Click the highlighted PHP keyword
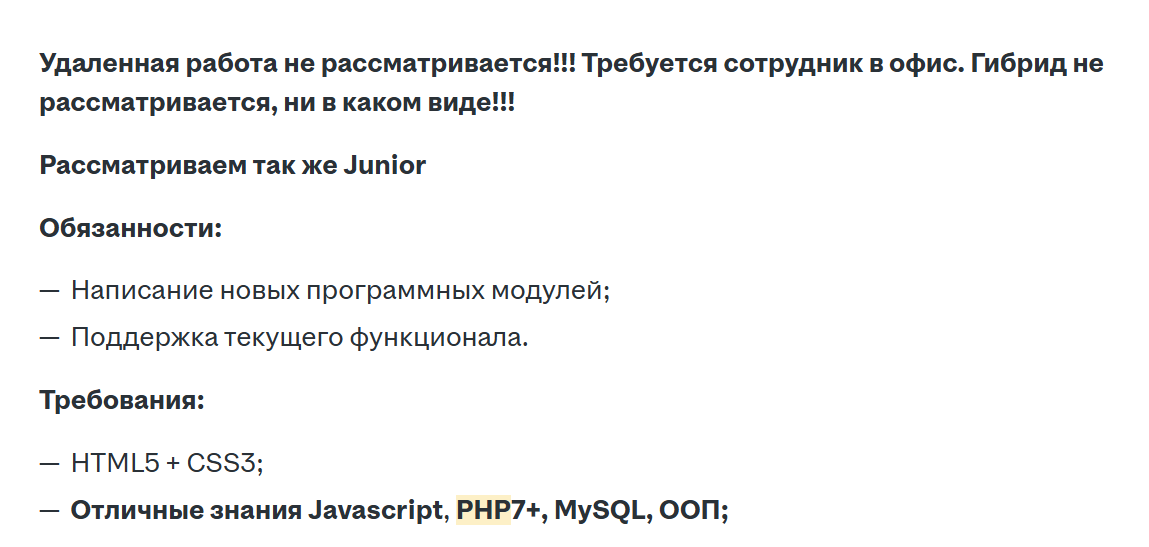The height and width of the screenshot is (547, 1149). click(x=483, y=510)
